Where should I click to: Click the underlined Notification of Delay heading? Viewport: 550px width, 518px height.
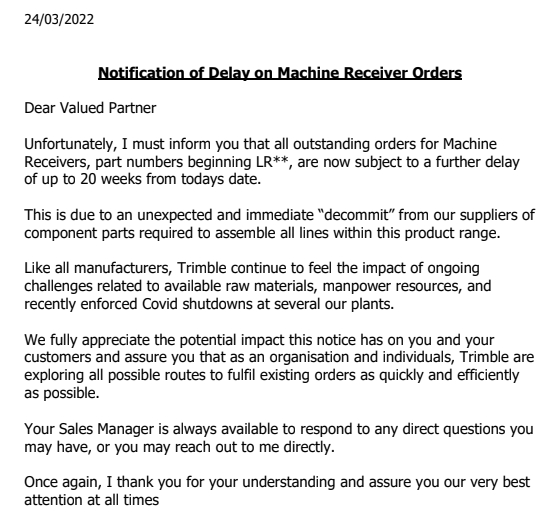(x=280, y=73)
